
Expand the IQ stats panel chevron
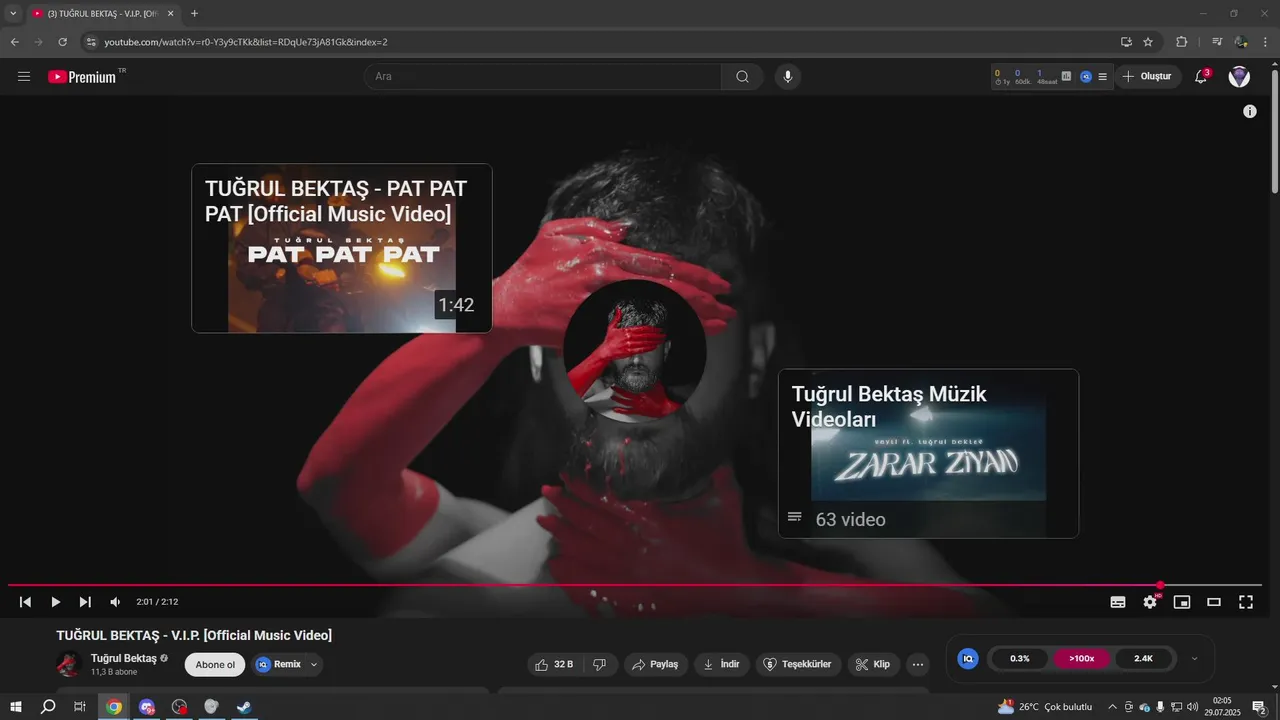1194,658
